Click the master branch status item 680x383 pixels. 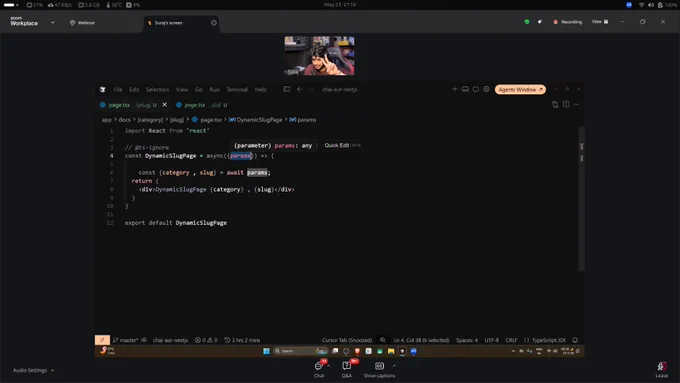pyautogui.click(x=125, y=340)
